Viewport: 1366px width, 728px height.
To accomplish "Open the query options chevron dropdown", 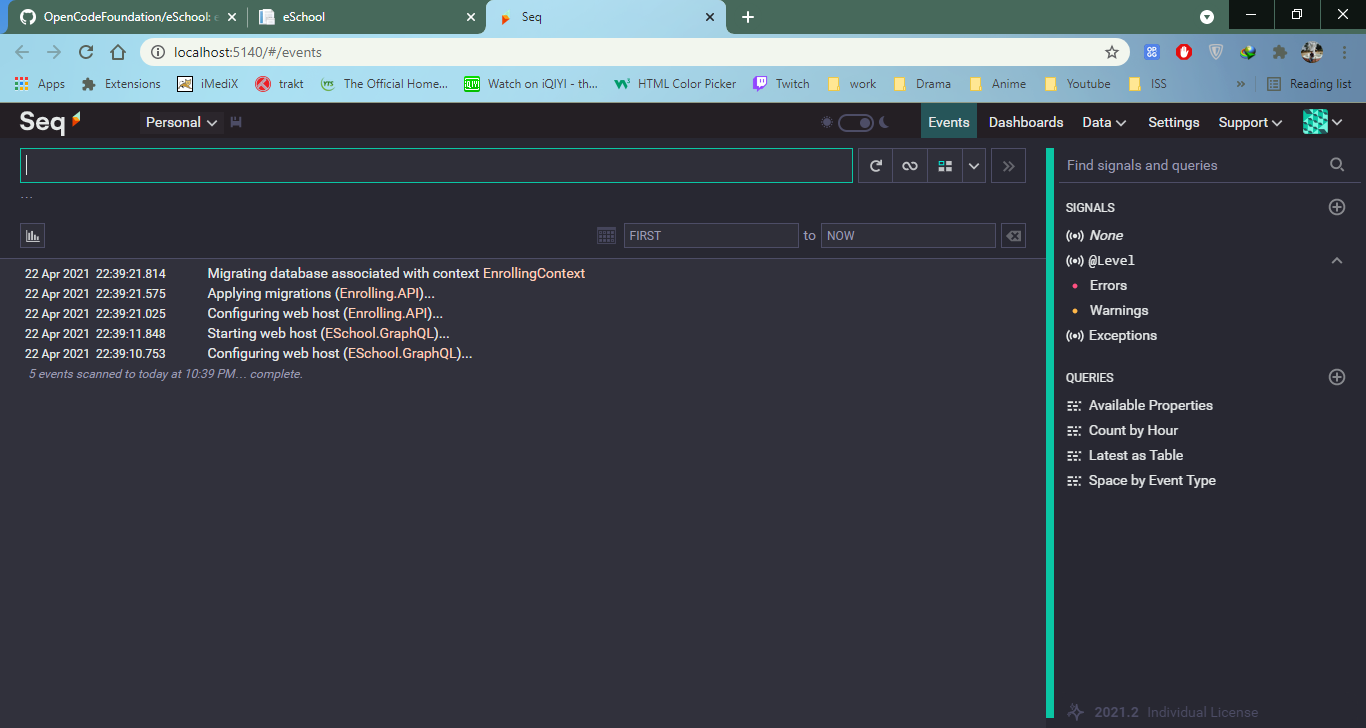I will (973, 165).
